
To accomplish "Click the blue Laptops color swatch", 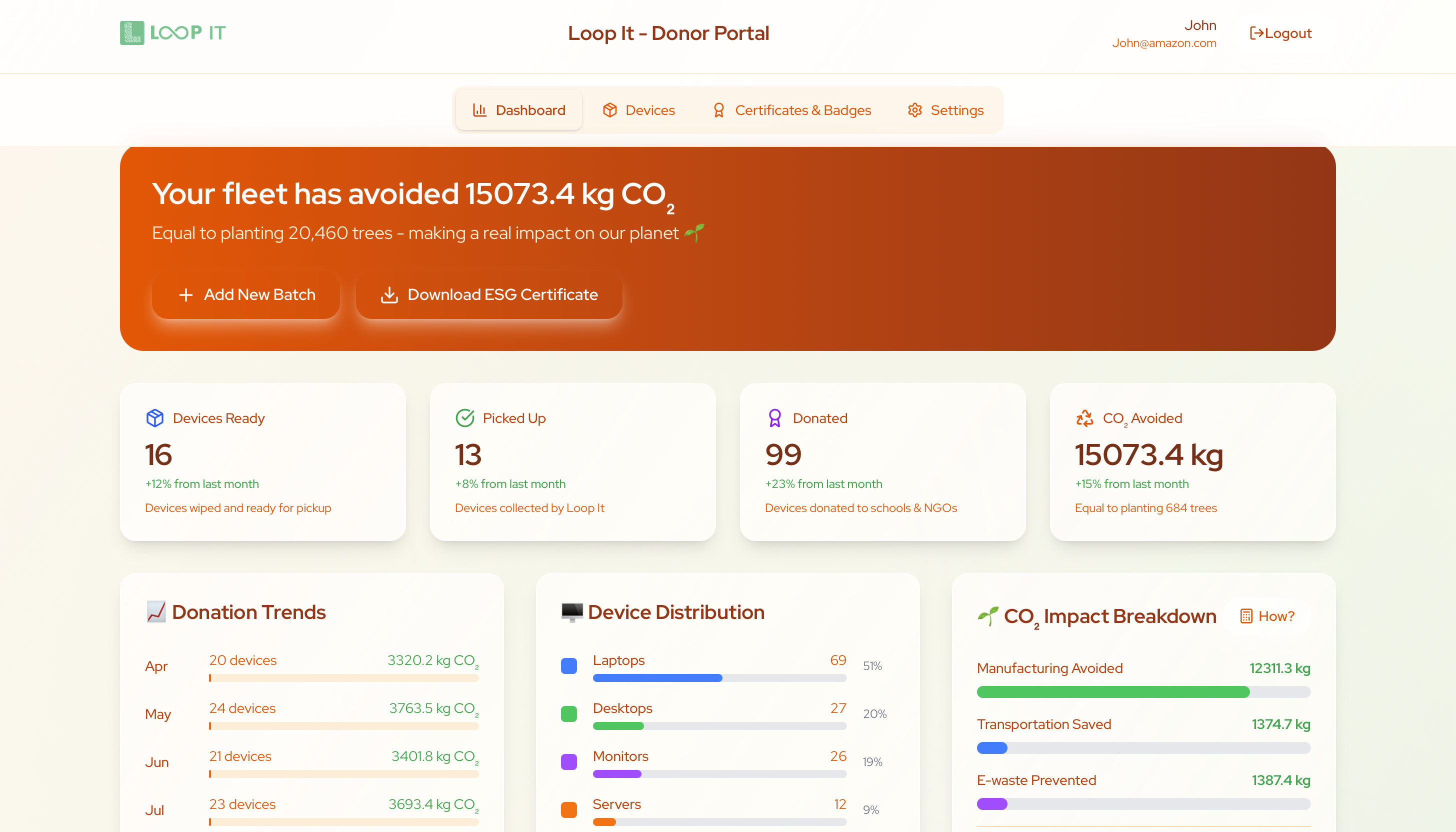I will (x=569, y=665).
